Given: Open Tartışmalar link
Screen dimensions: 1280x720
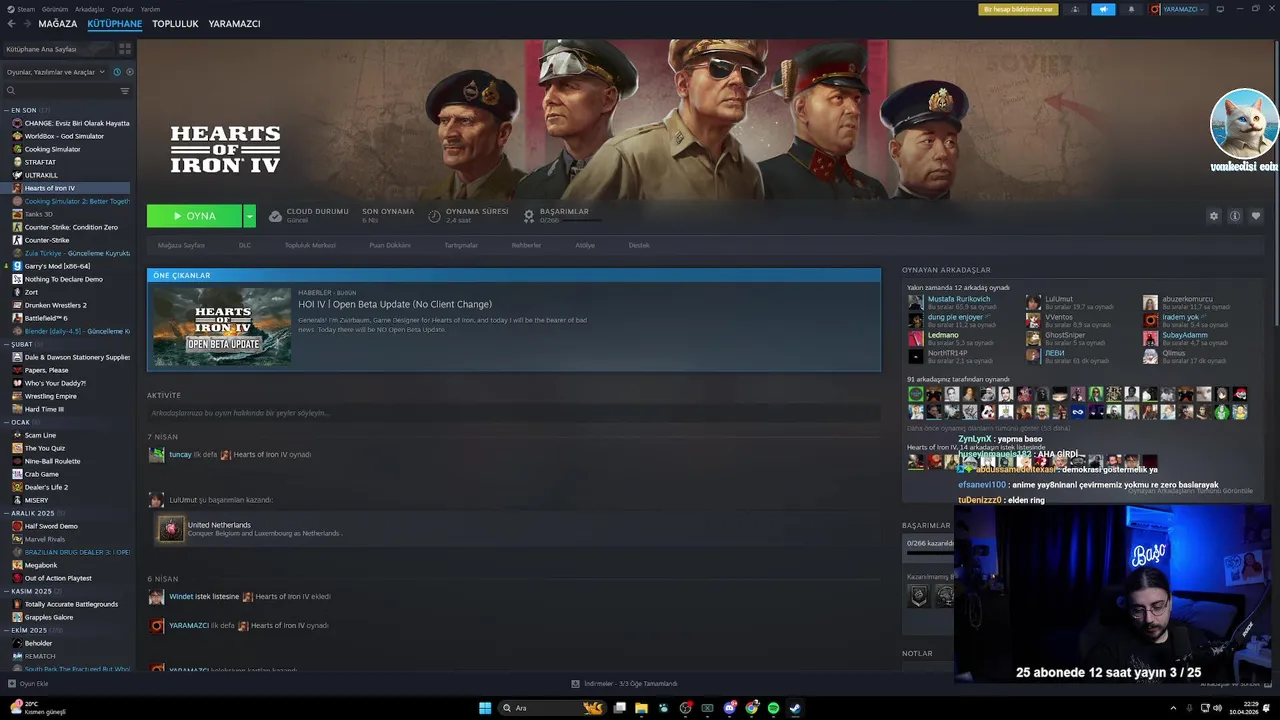Looking at the screenshot, I should coord(461,245).
